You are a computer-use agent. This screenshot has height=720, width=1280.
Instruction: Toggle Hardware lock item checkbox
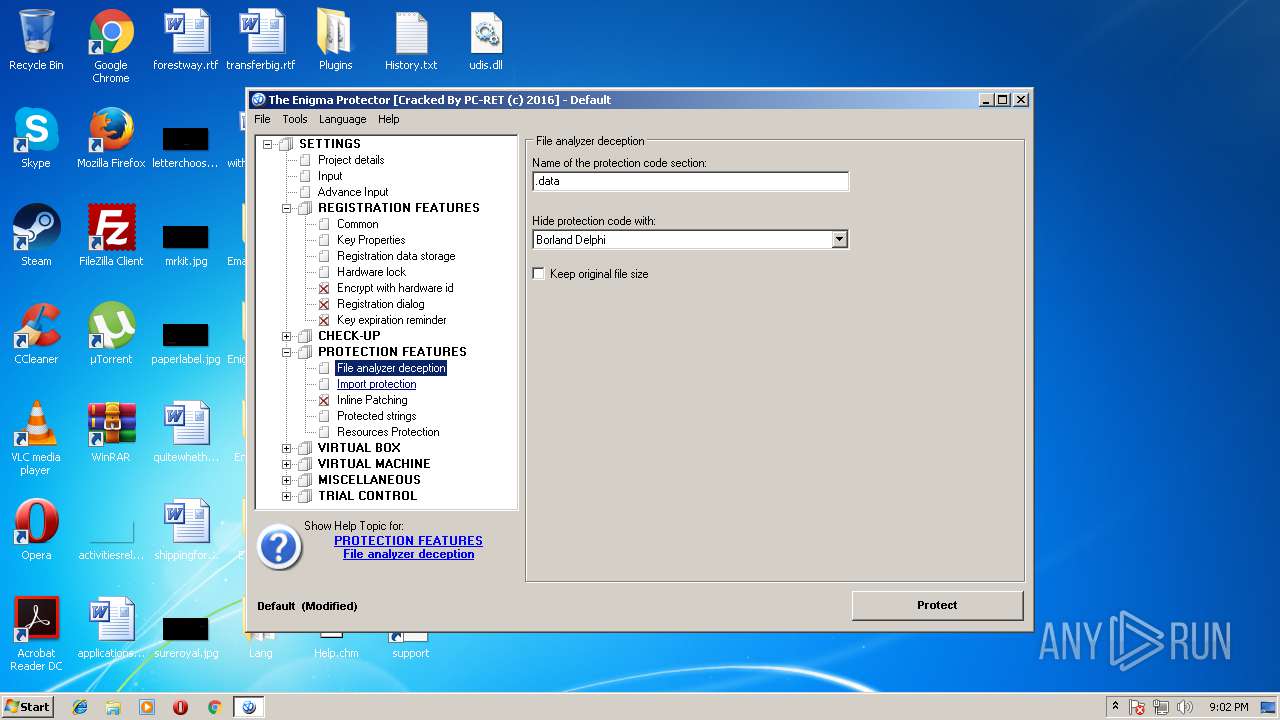[323, 272]
